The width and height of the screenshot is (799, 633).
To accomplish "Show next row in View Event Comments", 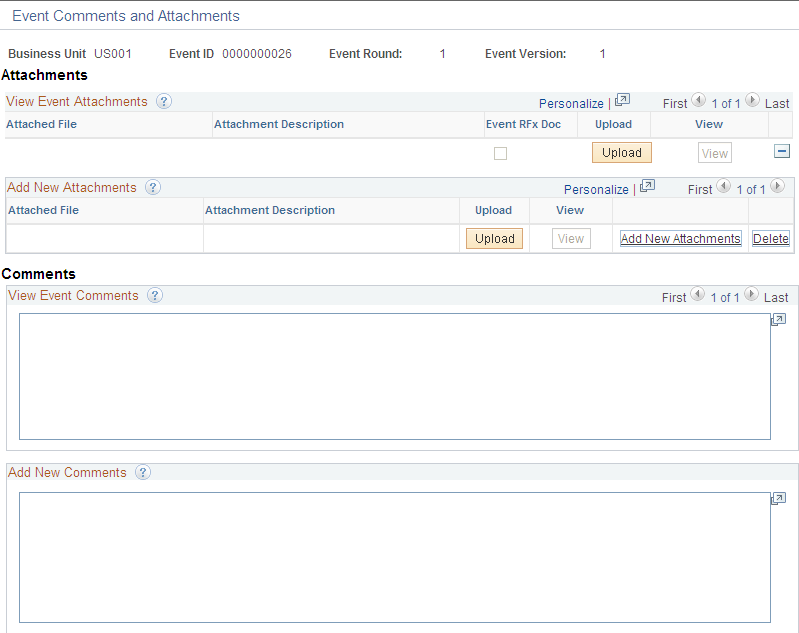I will (751, 294).
